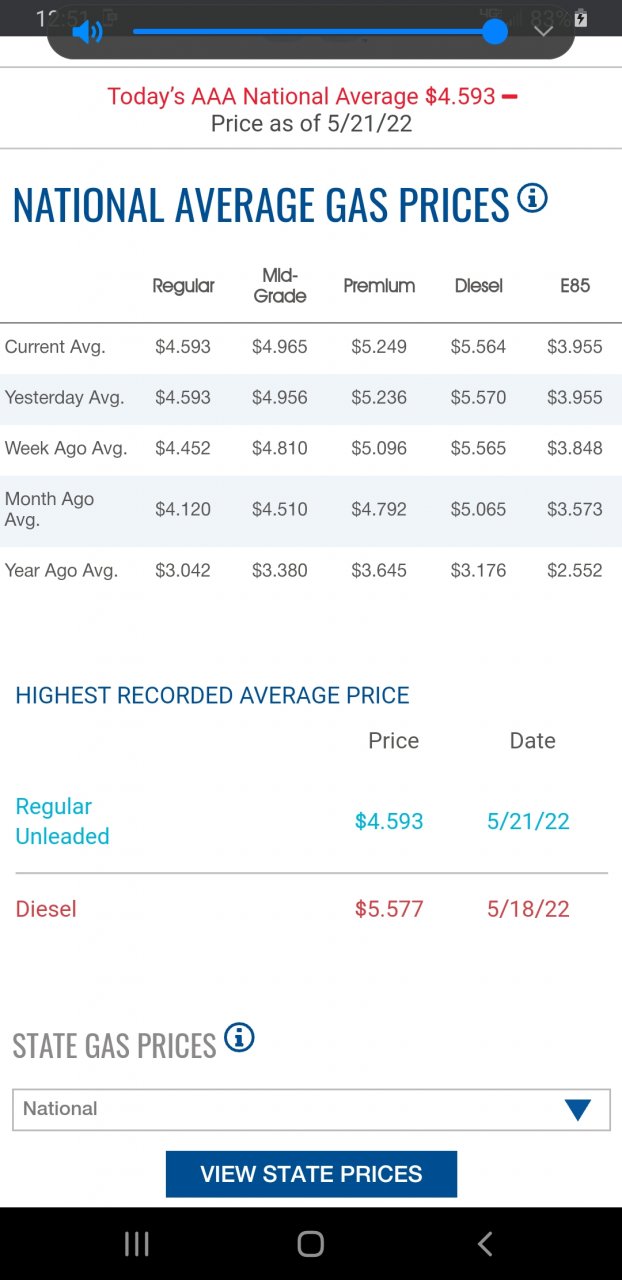
Task: Select the Regular Unleaded record row
Action: click(311, 821)
